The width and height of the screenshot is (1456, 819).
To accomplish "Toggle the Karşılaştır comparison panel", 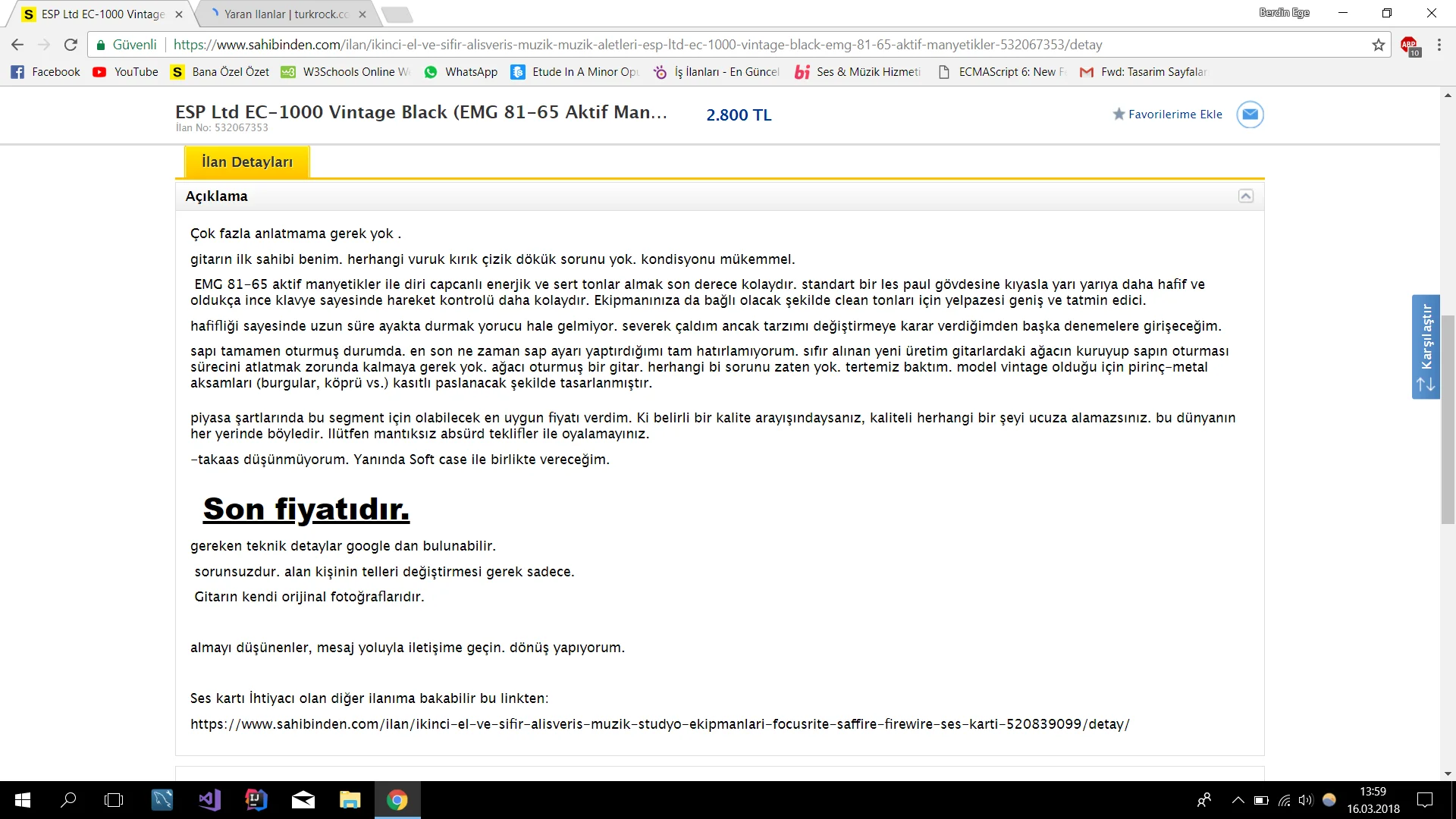I will (1426, 347).
